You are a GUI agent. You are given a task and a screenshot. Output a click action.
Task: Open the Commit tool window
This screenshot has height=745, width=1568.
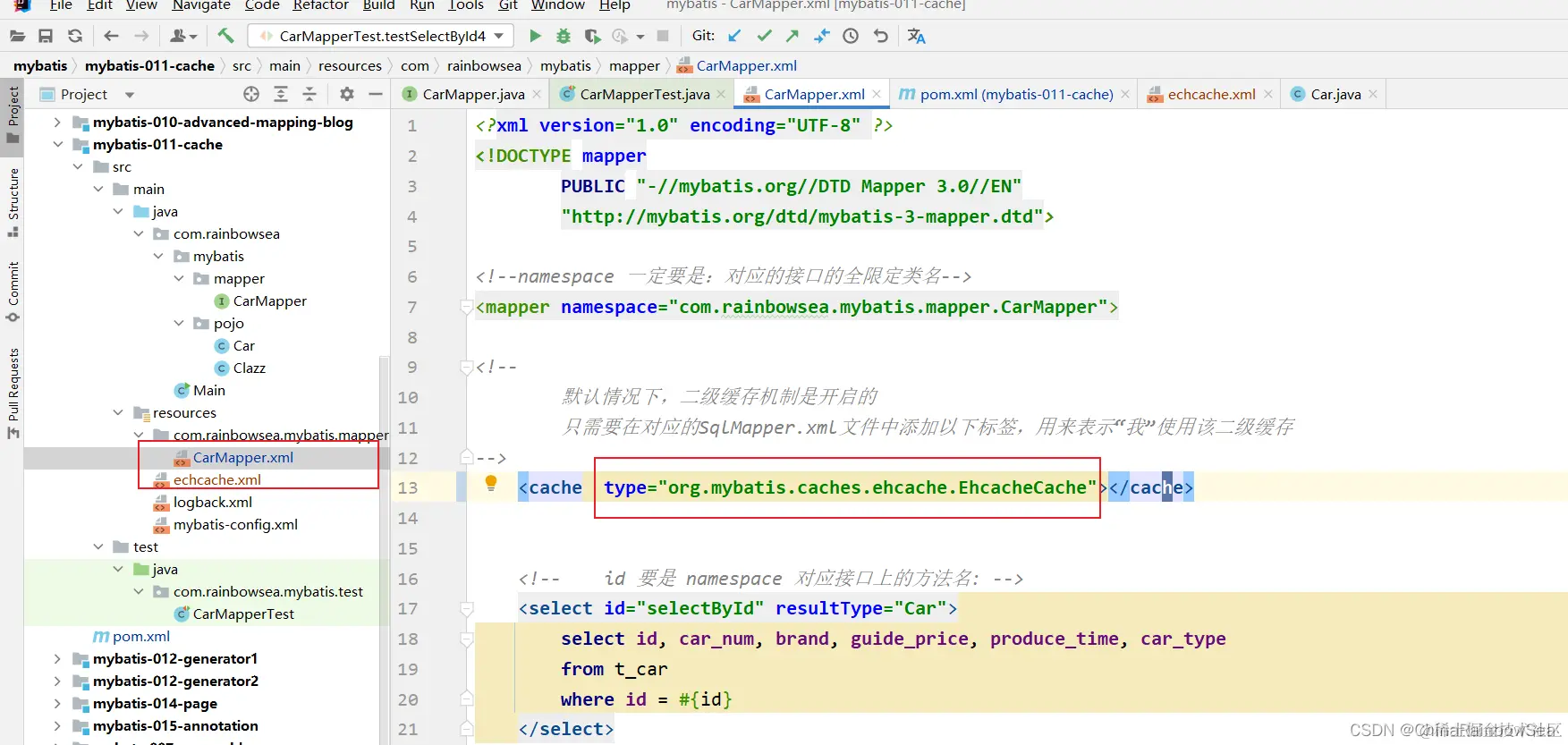[x=13, y=292]
